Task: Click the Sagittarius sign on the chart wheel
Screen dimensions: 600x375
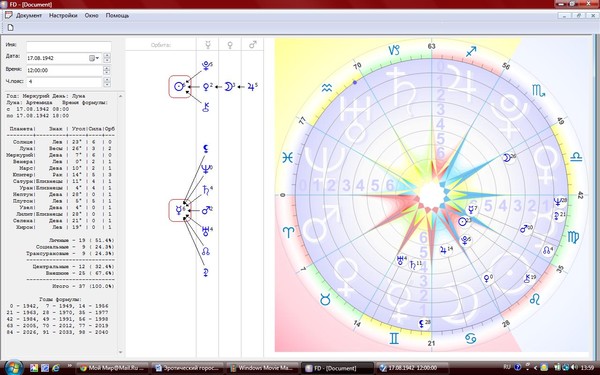Action: point(471,51)
